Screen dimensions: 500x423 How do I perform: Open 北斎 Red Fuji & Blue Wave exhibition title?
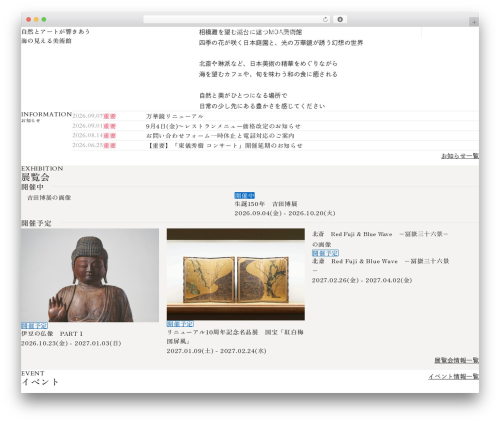380,266
